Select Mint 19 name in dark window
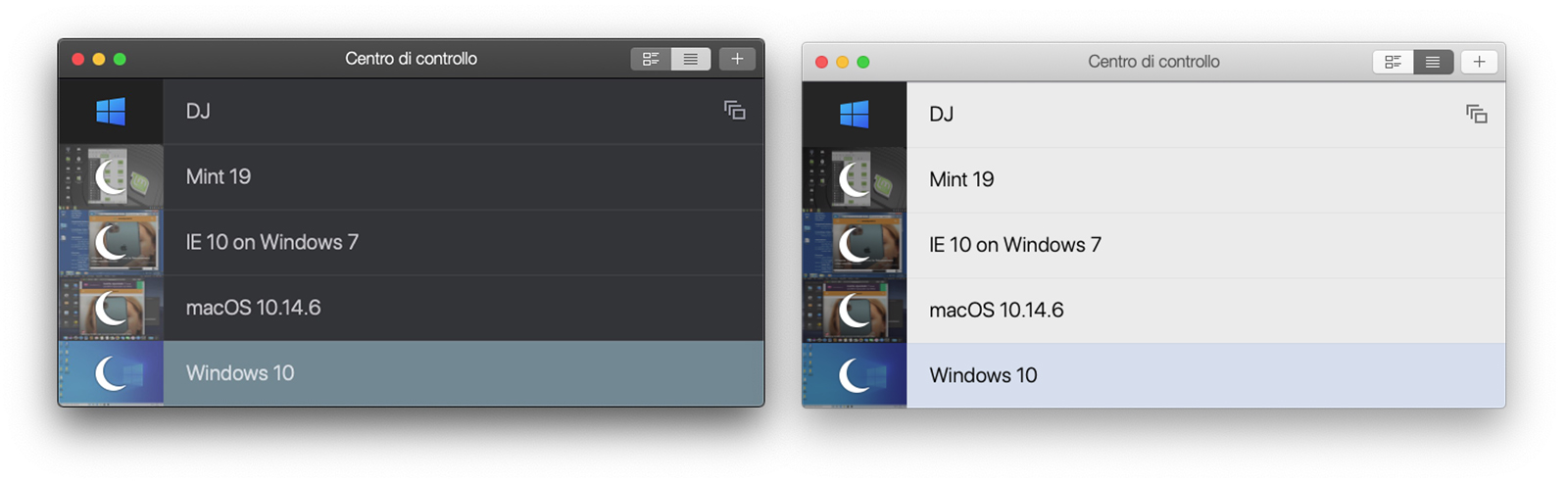1568x483 pixels. point(219,176)
